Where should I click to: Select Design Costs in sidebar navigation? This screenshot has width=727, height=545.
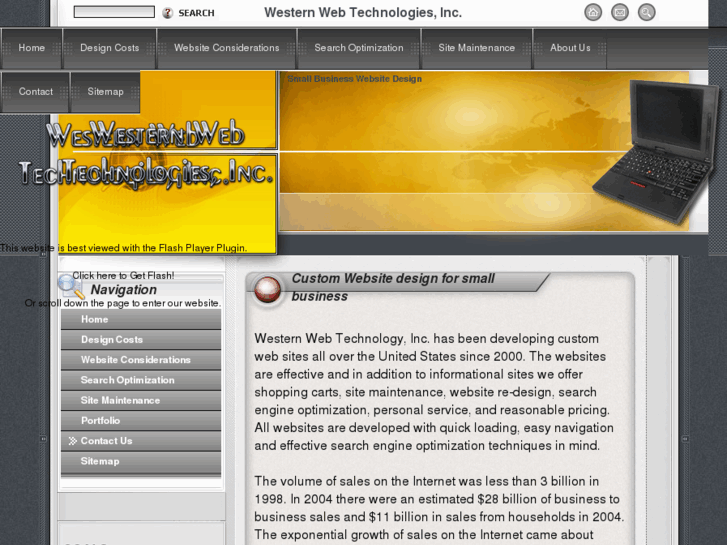point(141,340)
